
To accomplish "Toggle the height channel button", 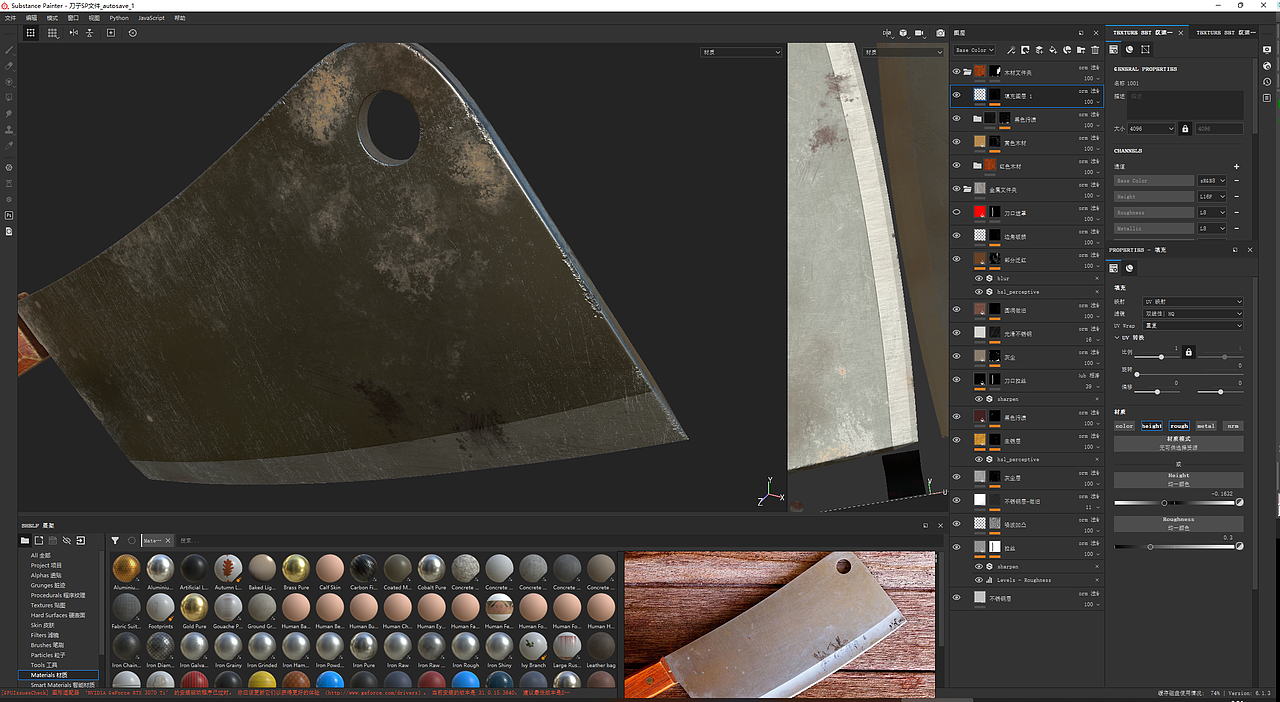I will (1152, 426).
